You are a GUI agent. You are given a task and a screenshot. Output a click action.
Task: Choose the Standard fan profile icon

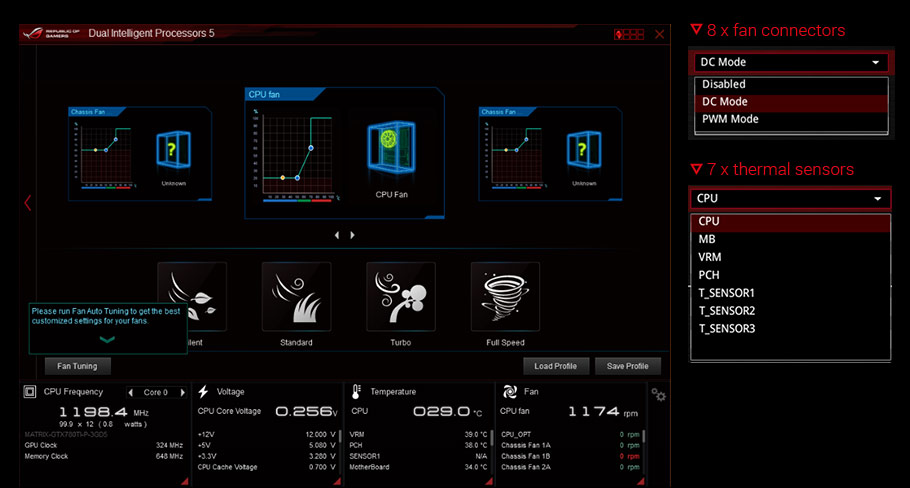[x=296, y=297]
